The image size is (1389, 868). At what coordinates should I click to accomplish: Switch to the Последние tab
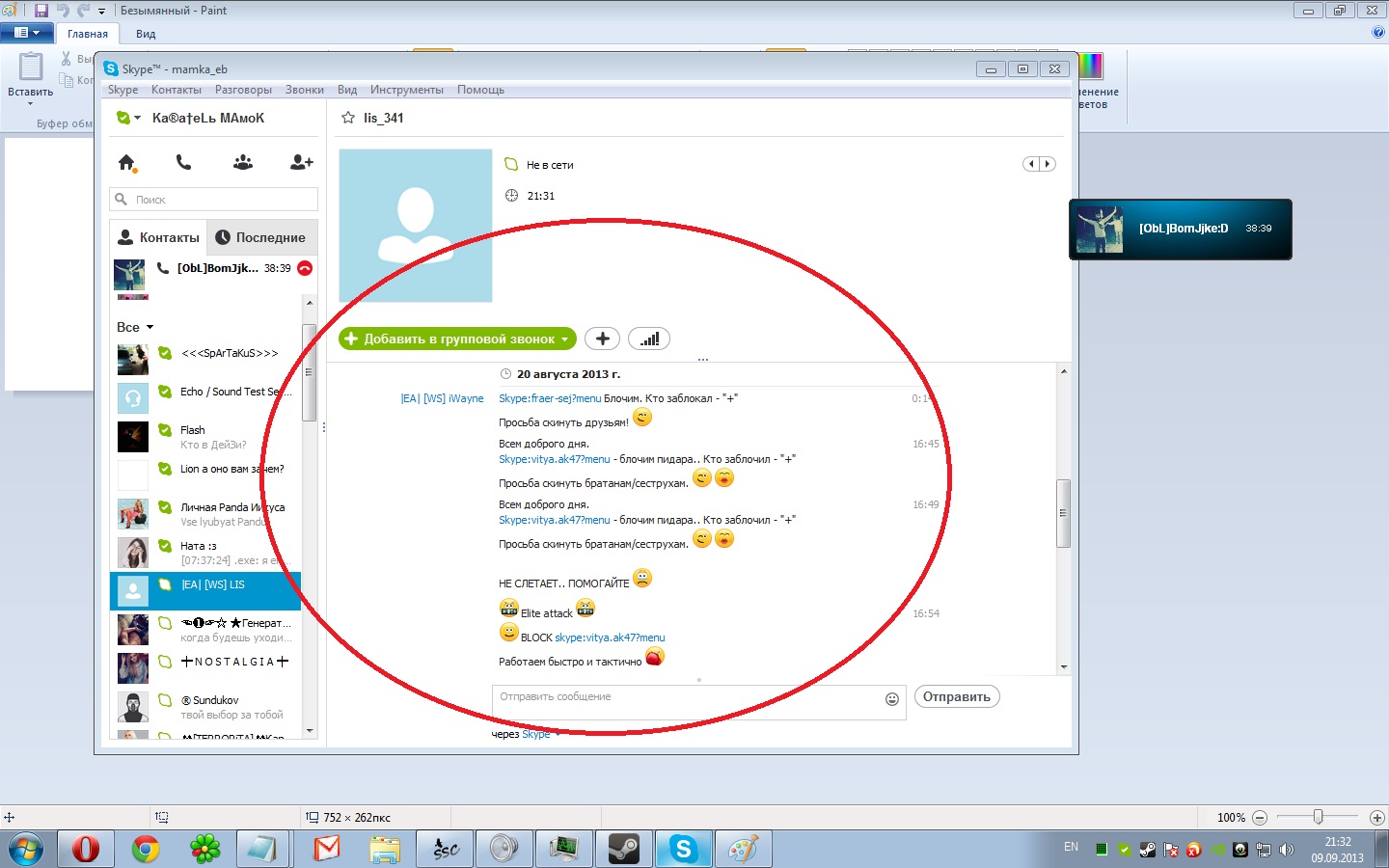pos(260,237)
